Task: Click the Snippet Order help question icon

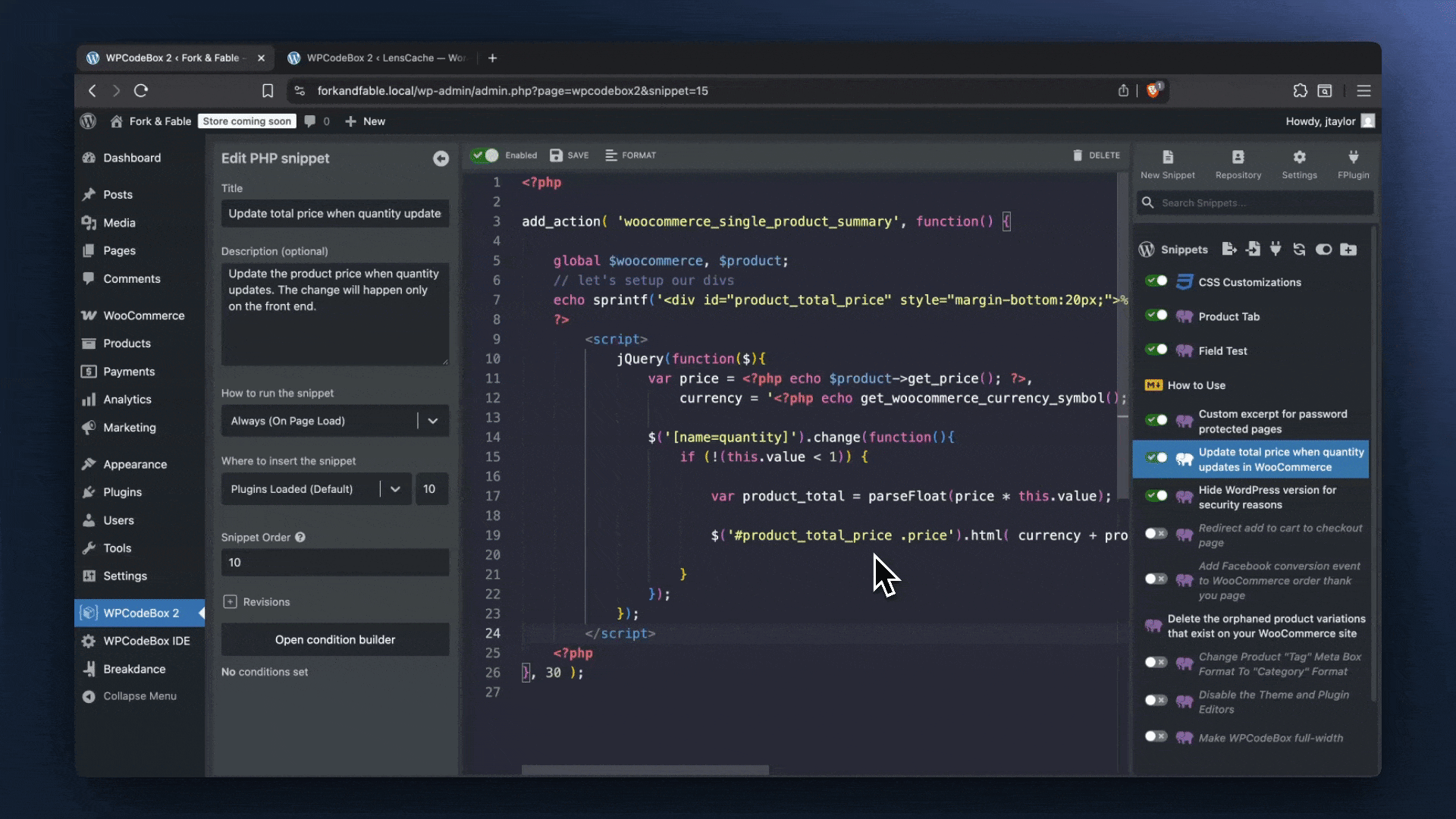Action: (x=300, y=538)
